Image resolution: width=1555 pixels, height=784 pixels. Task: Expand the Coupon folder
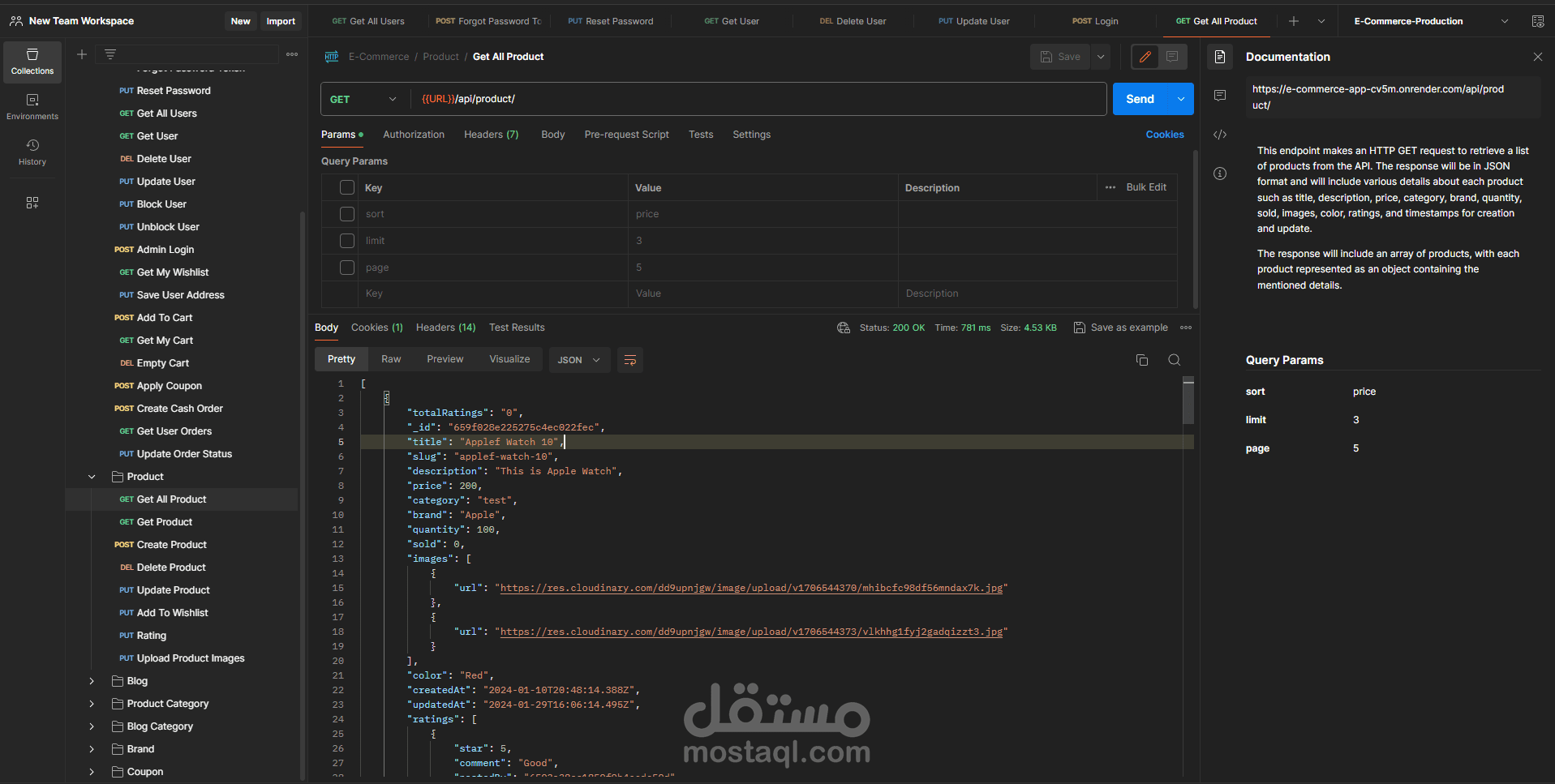pyautogui.click(x=92, y=772)
